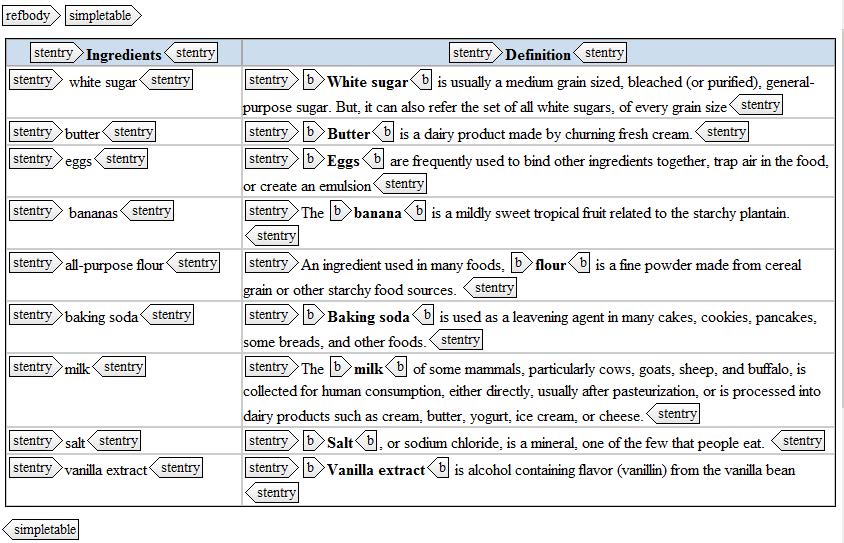This screenshot has height=543, width=844.
Task: Click closing b tag after bold Salt
Action: (367, 441)
